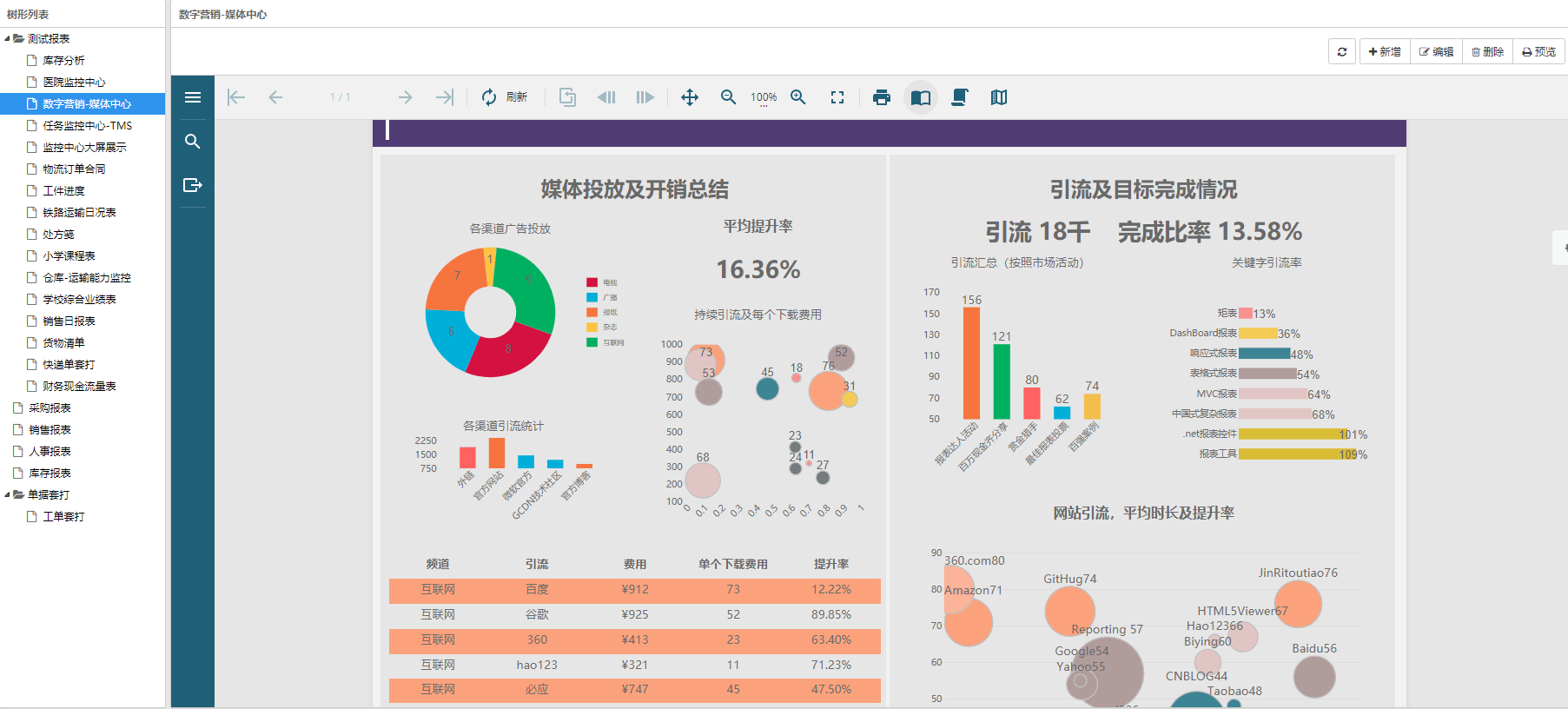Click the 新增 button

[1385, 51]
